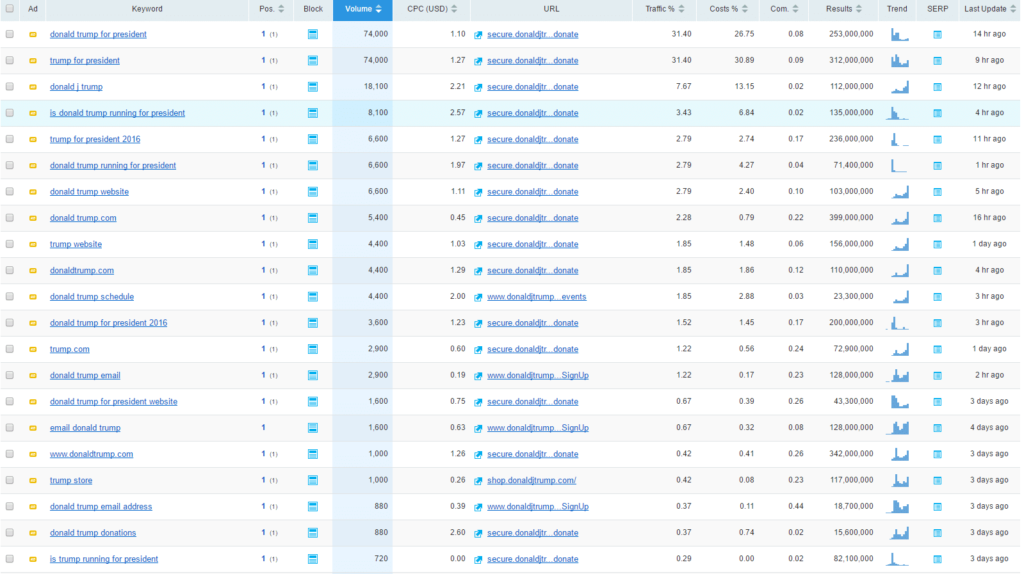The image size is (1024, 574).
Task: Open external link icon for 'donald trump email address'
Action: [x=478, y=507]
